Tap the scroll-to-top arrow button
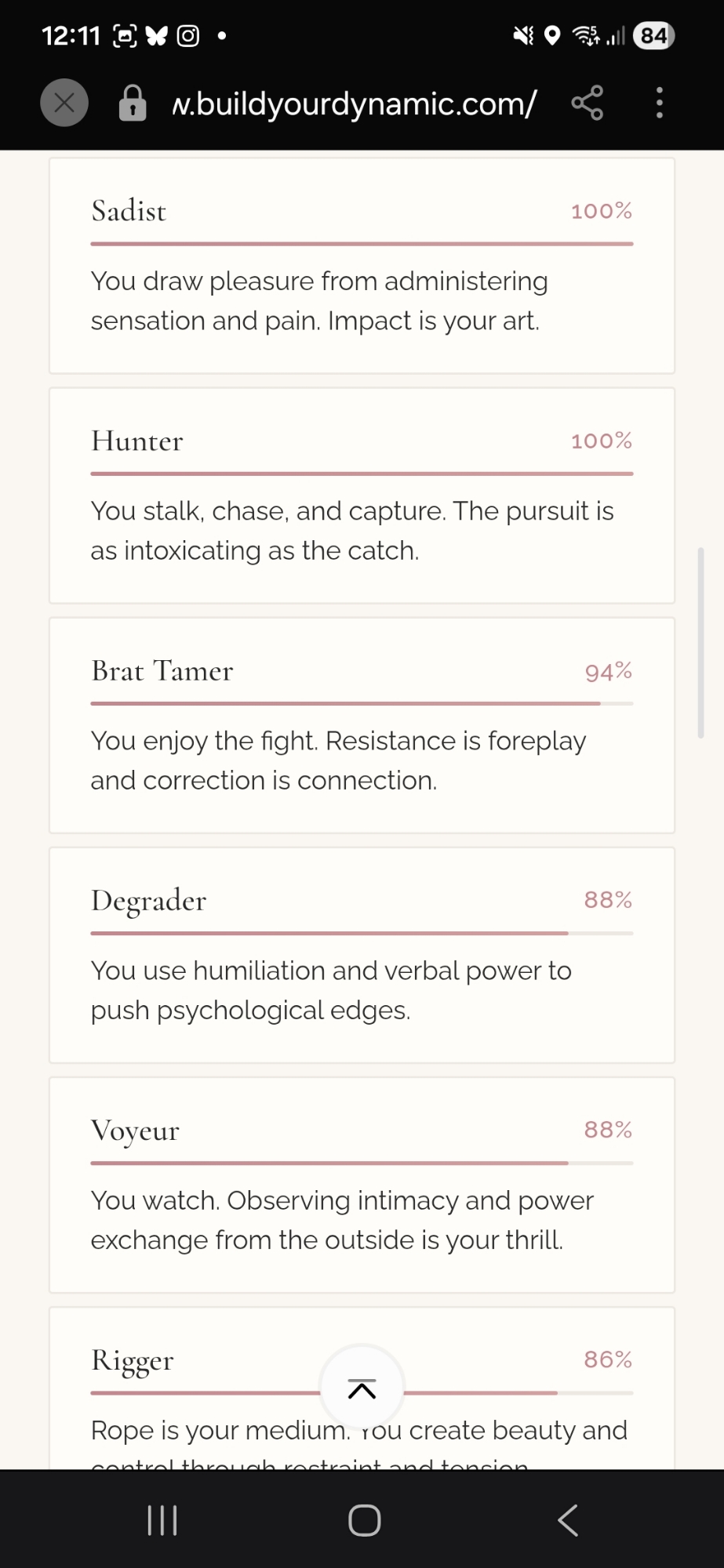 point(362,1389)
